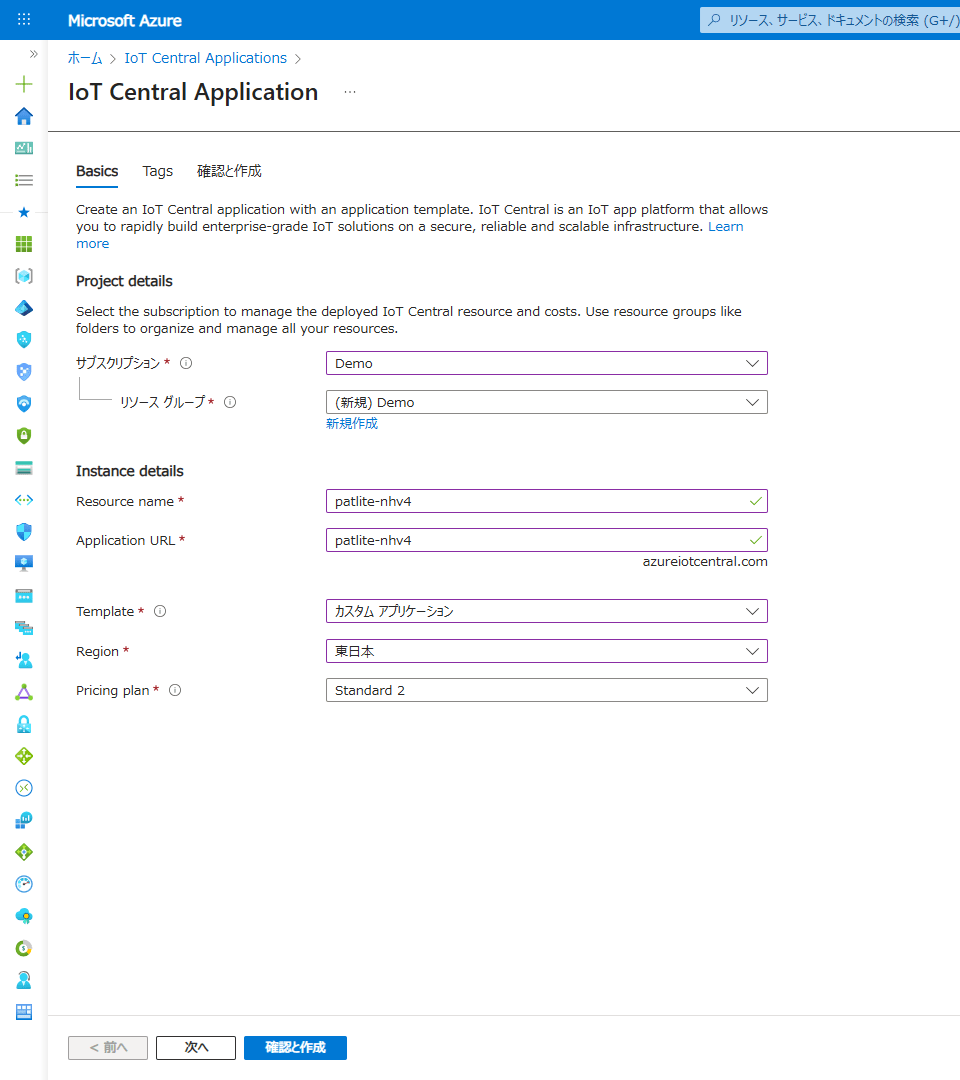Expand the Template dropdown
960x1080 pixels.
pos(547,611)
